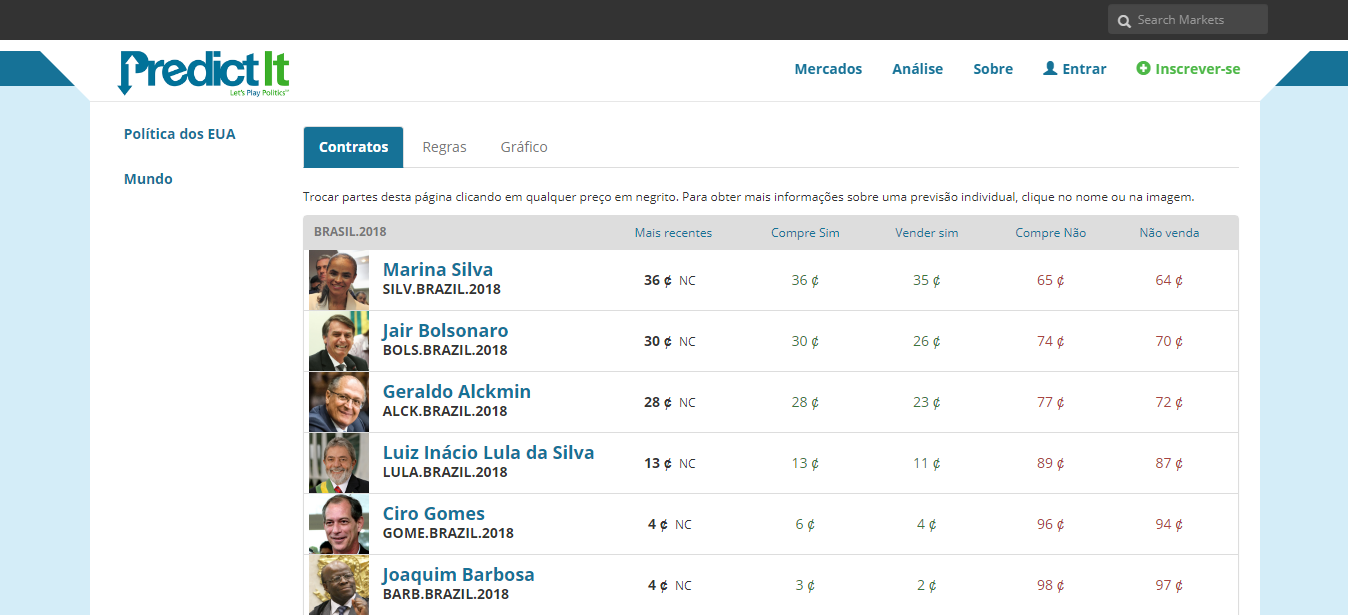Open the Análise menu item
The image size is (1348, 615).
917,69
